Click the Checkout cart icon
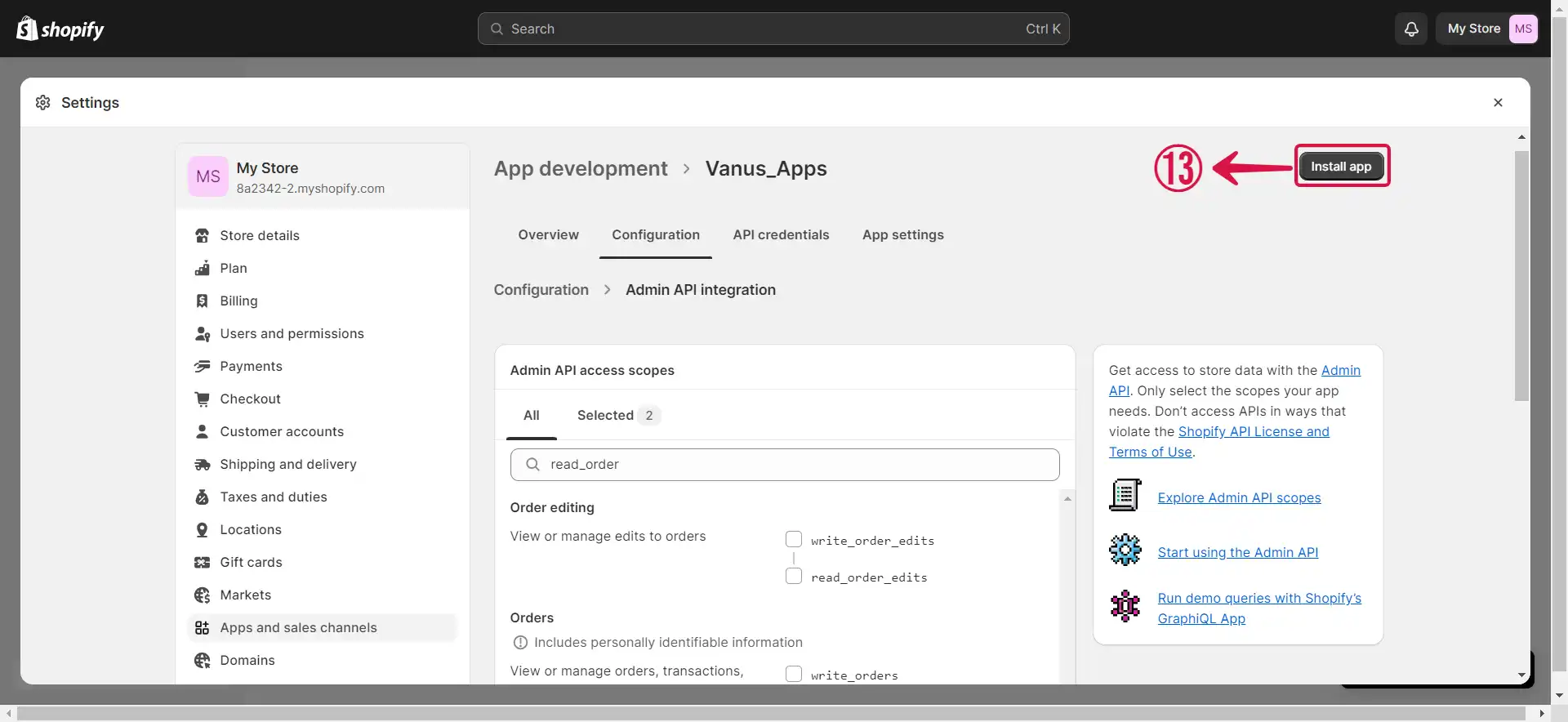This screenshot has height=722, width=1568. pyautogui.click(x=203, y=399)
